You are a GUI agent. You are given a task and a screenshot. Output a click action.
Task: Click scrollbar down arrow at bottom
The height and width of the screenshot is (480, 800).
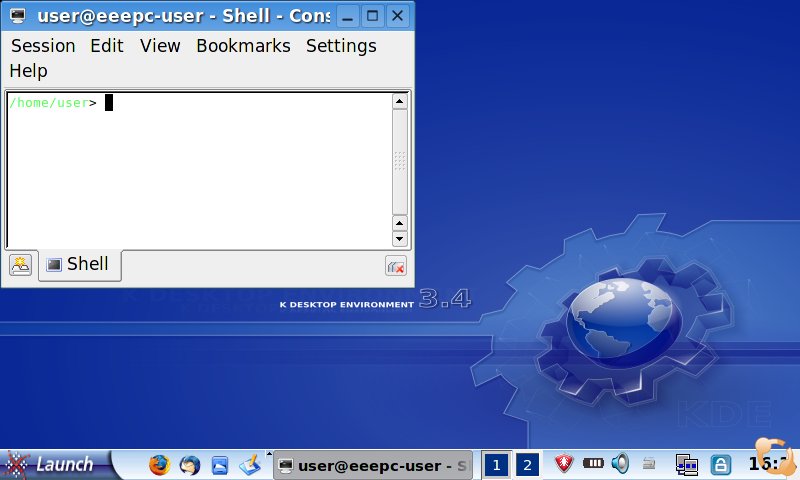(399, 238)
